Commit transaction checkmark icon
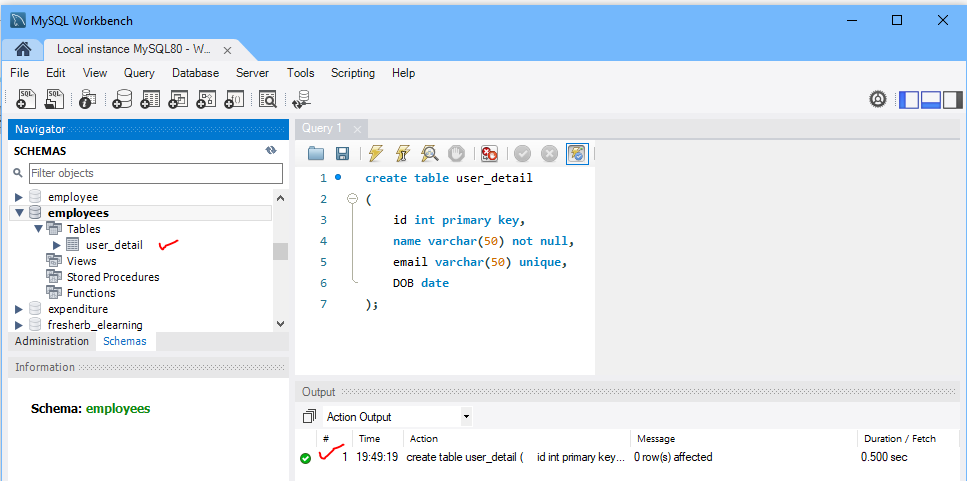 [522, 154]
